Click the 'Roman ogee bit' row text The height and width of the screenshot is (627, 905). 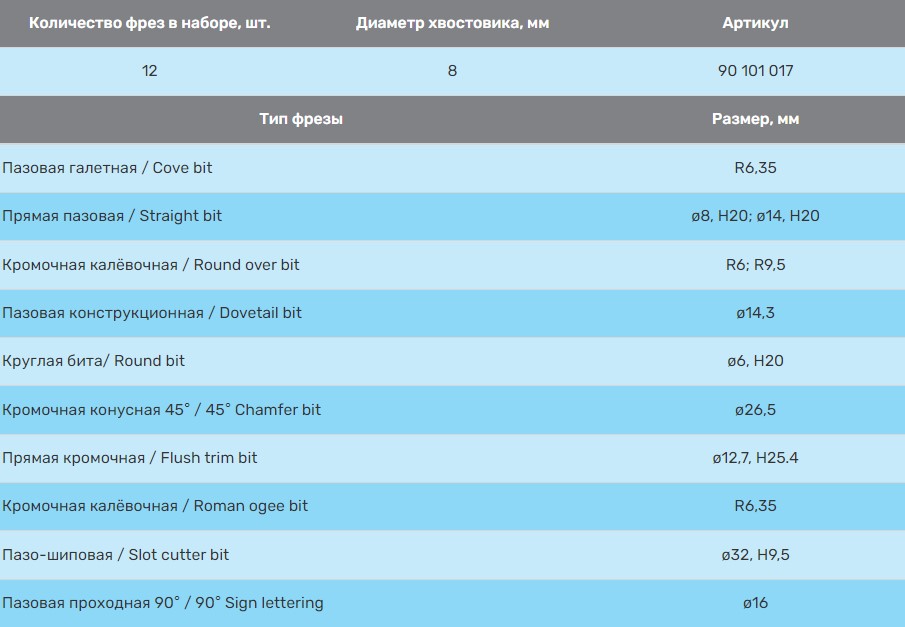[155, 506]
